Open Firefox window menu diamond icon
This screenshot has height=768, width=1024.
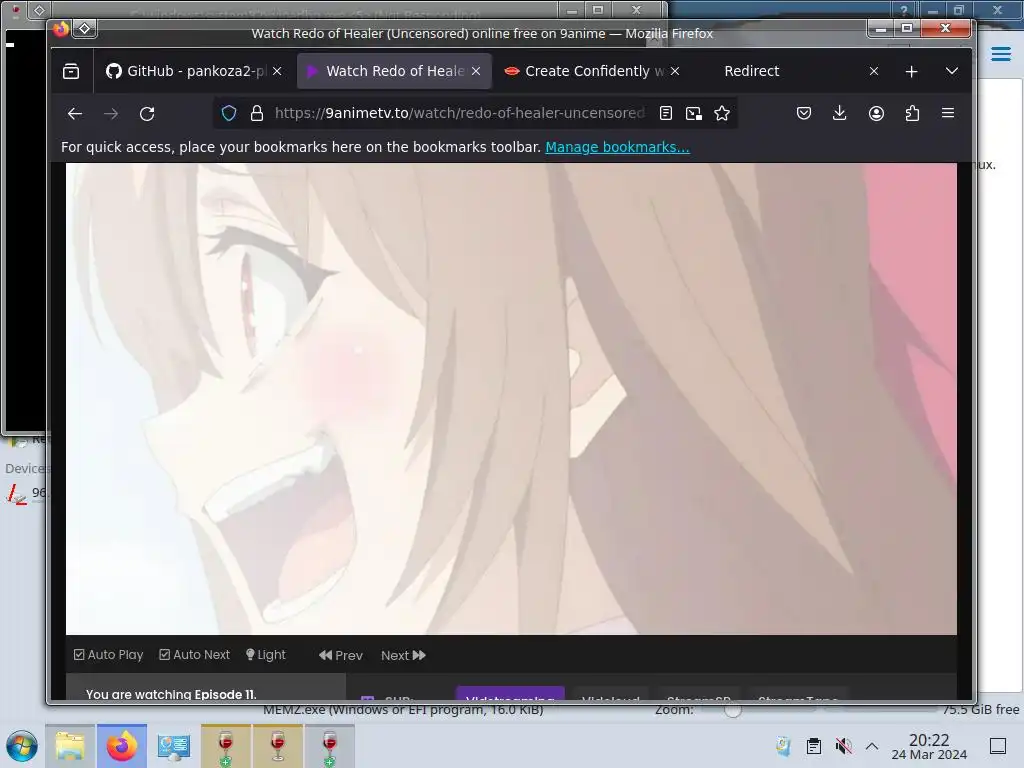click(x=85, y=28)
